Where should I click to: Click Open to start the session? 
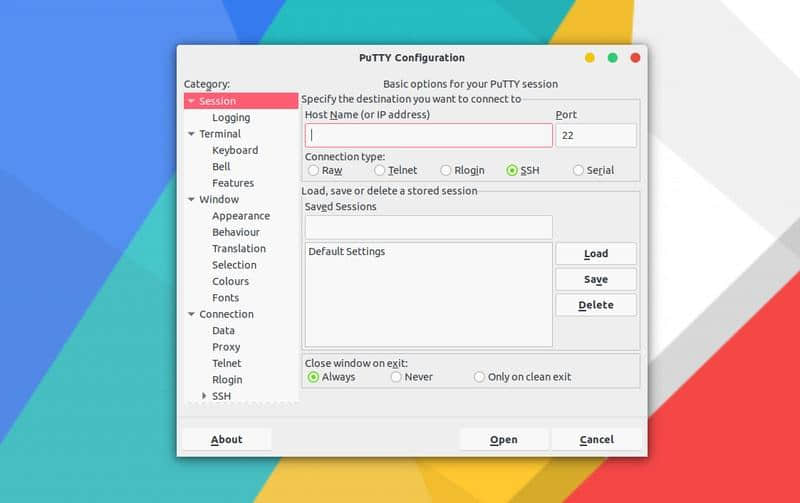504,440
